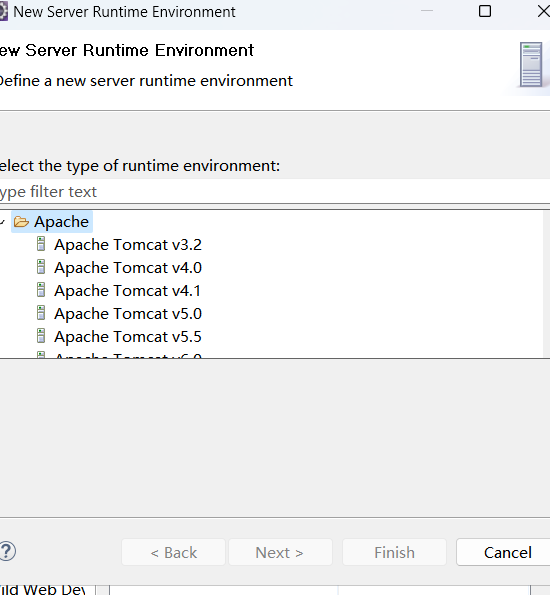Open help via the question mark icon
The height and width of the screenshot is (595, 550).
tap(7, 551)
